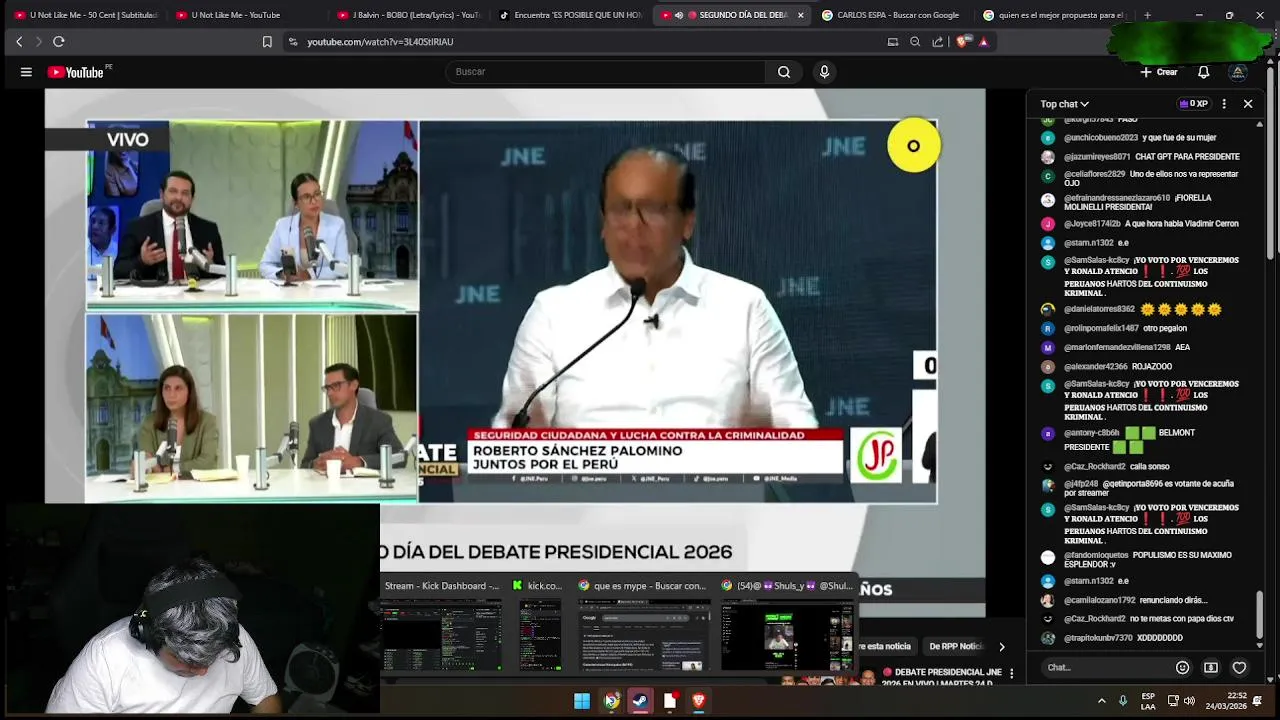
Task: Click the Steam taskbar icon
Action: coord(640,701)
